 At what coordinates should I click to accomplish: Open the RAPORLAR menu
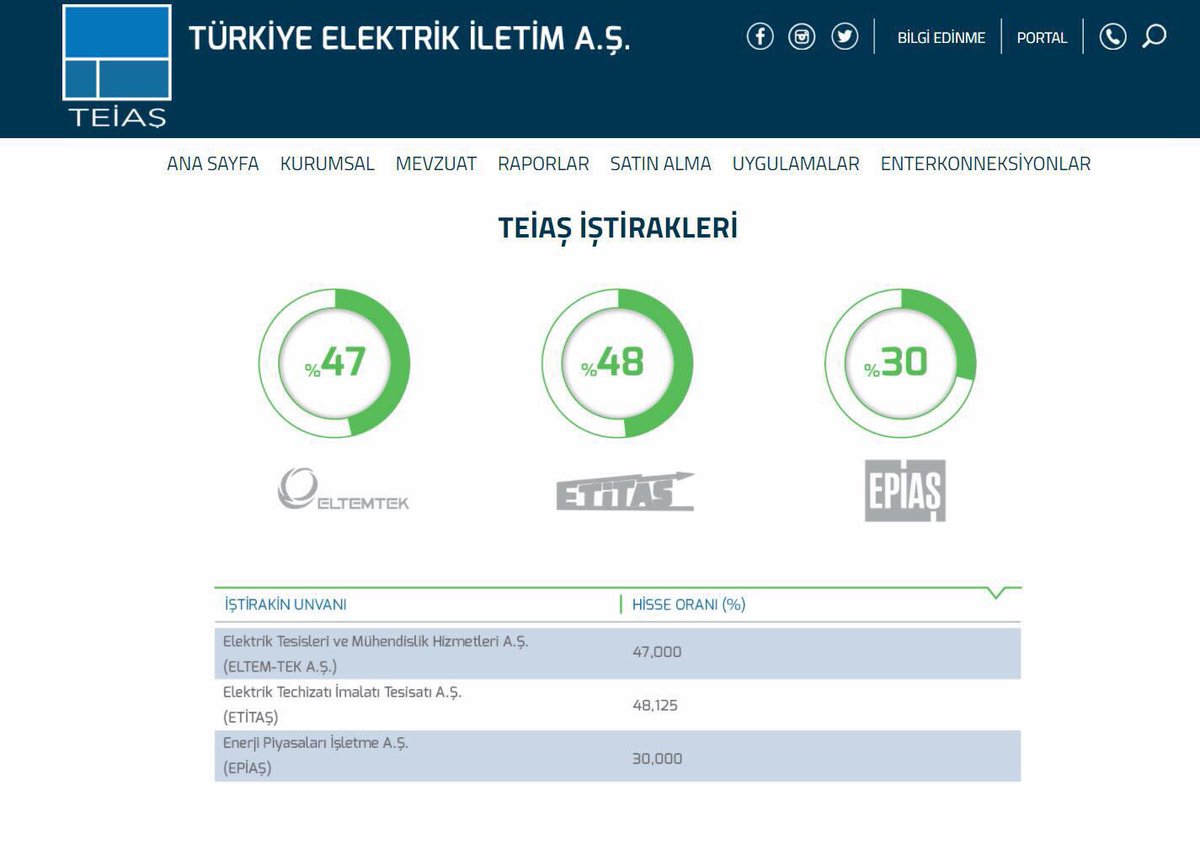coord(544,164)
